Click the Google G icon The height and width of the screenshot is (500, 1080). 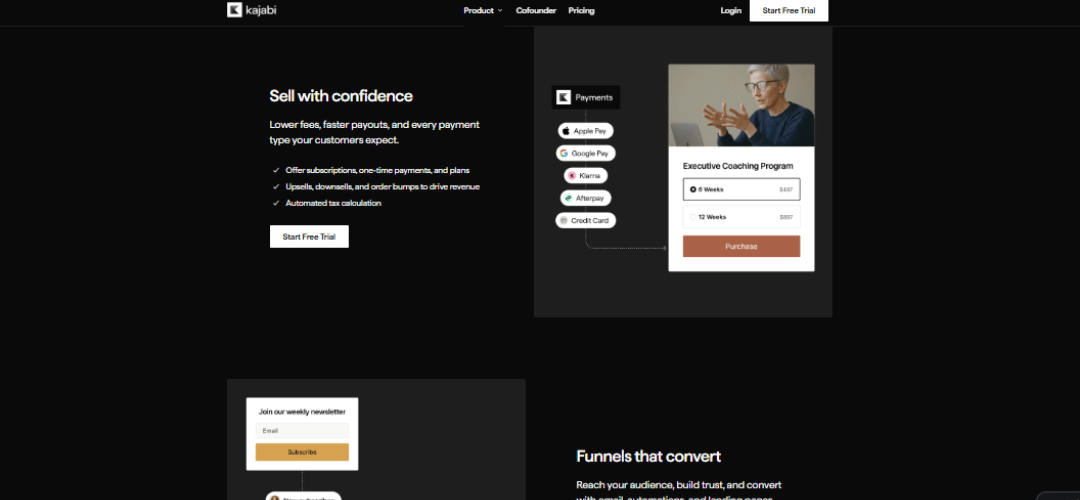[x=564, y=154]
